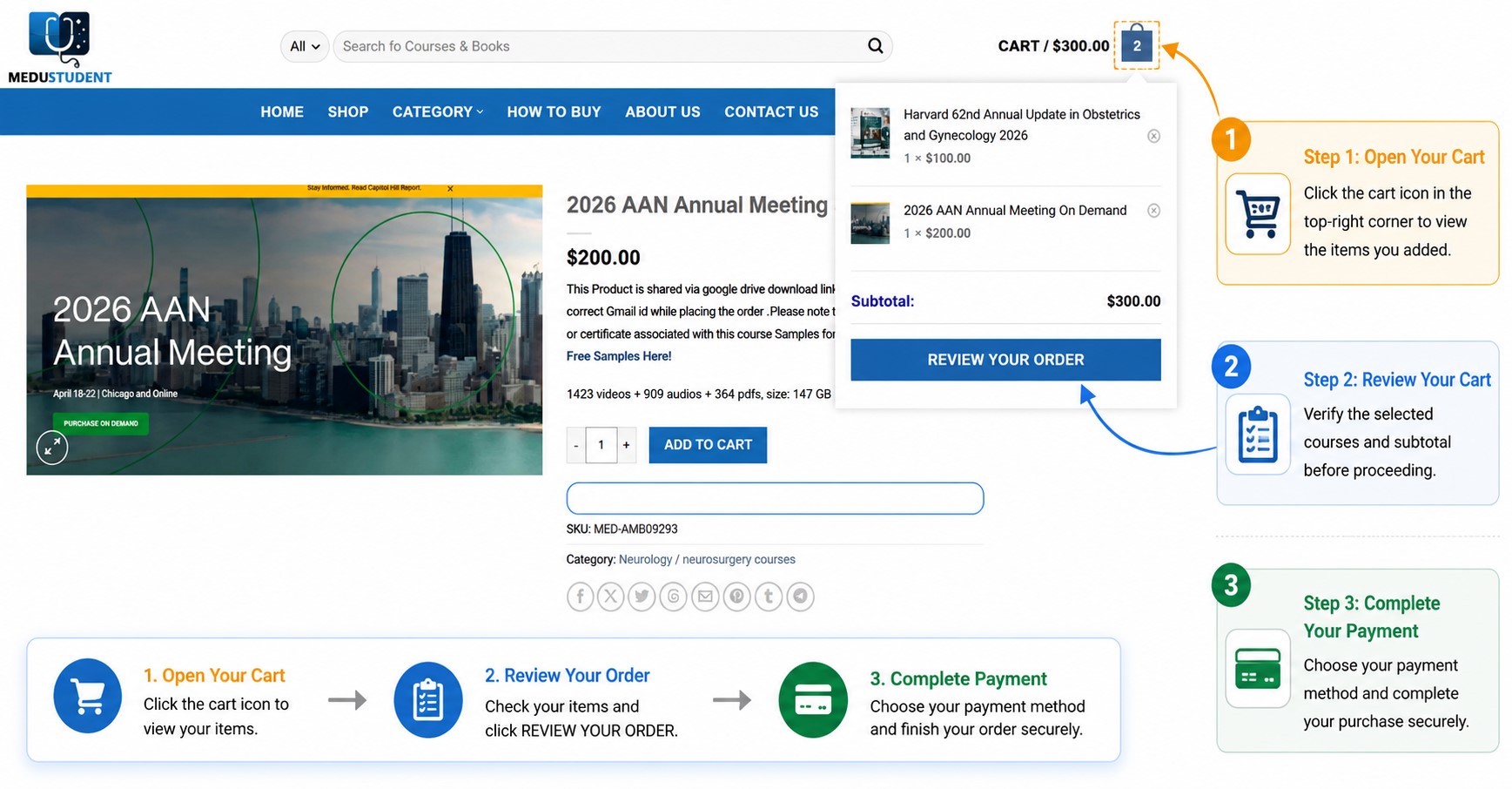
Task: Click the search magnifier icon
Action: pos(875,46)
